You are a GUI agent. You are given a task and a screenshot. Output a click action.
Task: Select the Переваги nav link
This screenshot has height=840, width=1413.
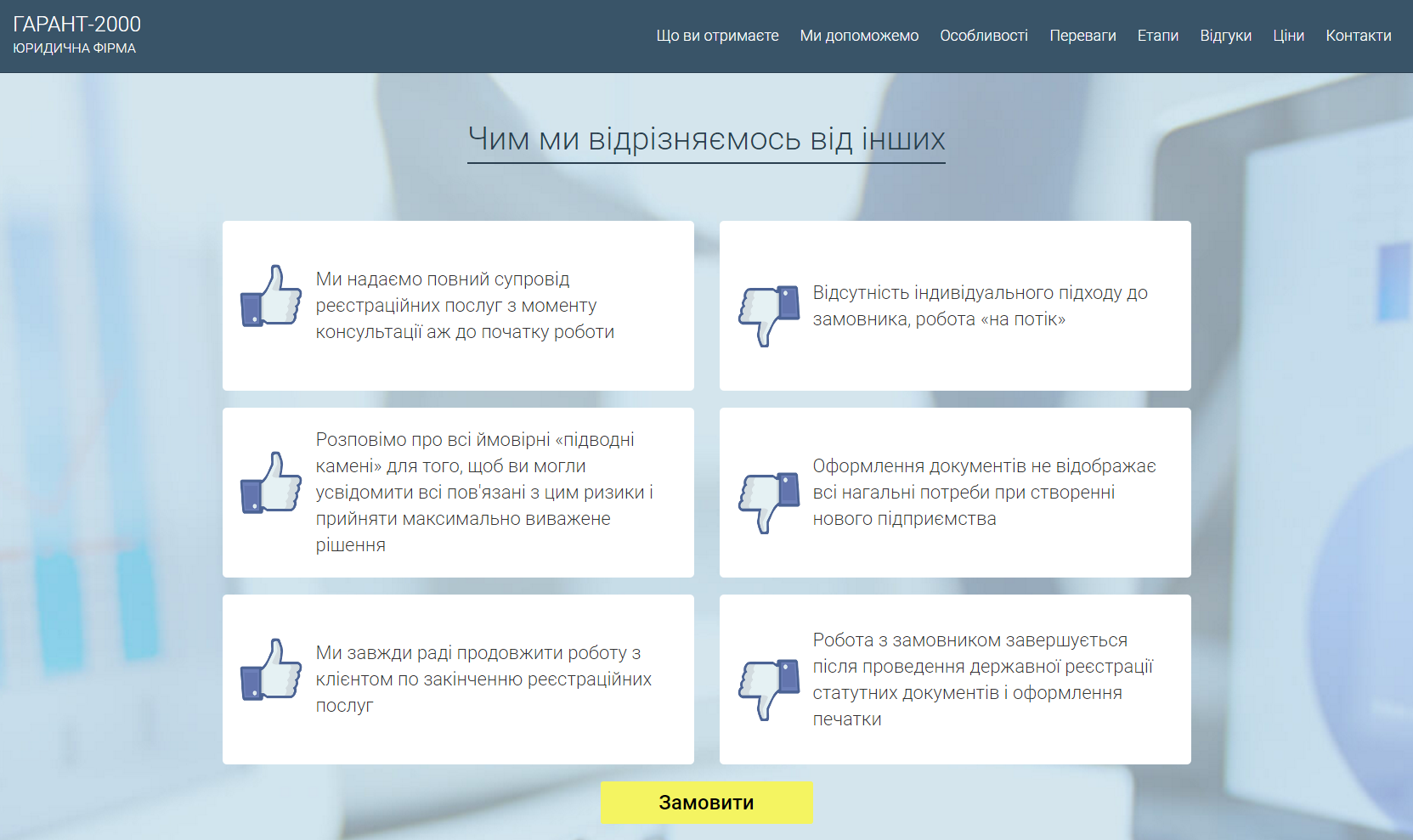[1083, 36]
